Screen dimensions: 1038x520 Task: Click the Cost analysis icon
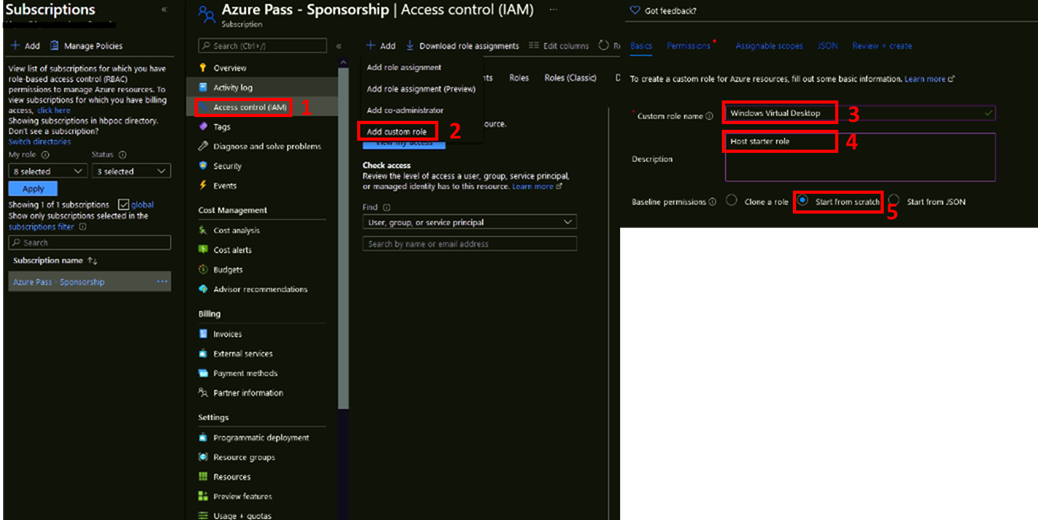(203, 230)
